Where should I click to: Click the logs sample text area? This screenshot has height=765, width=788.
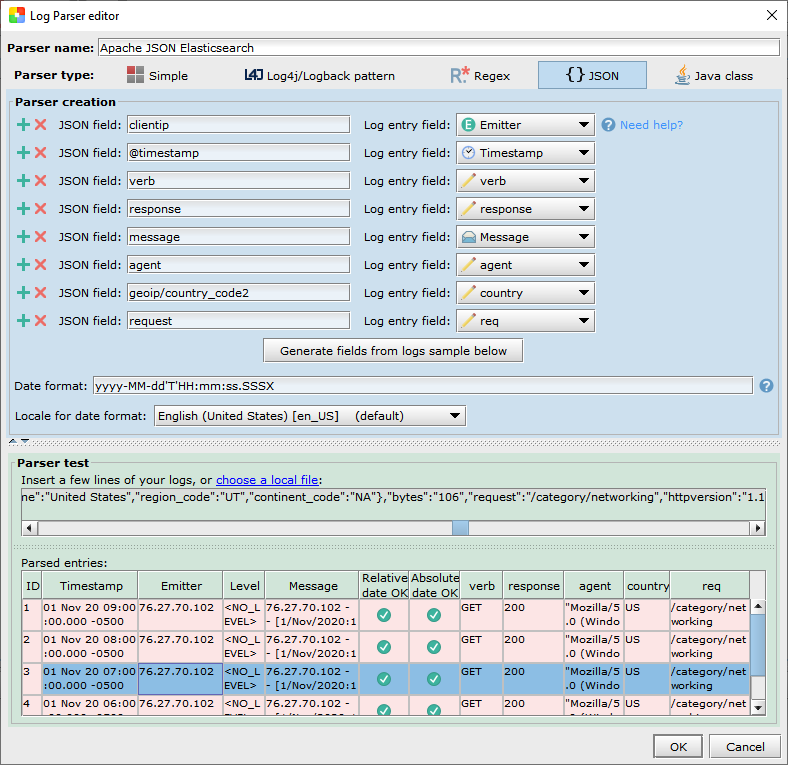coord(393,504)
